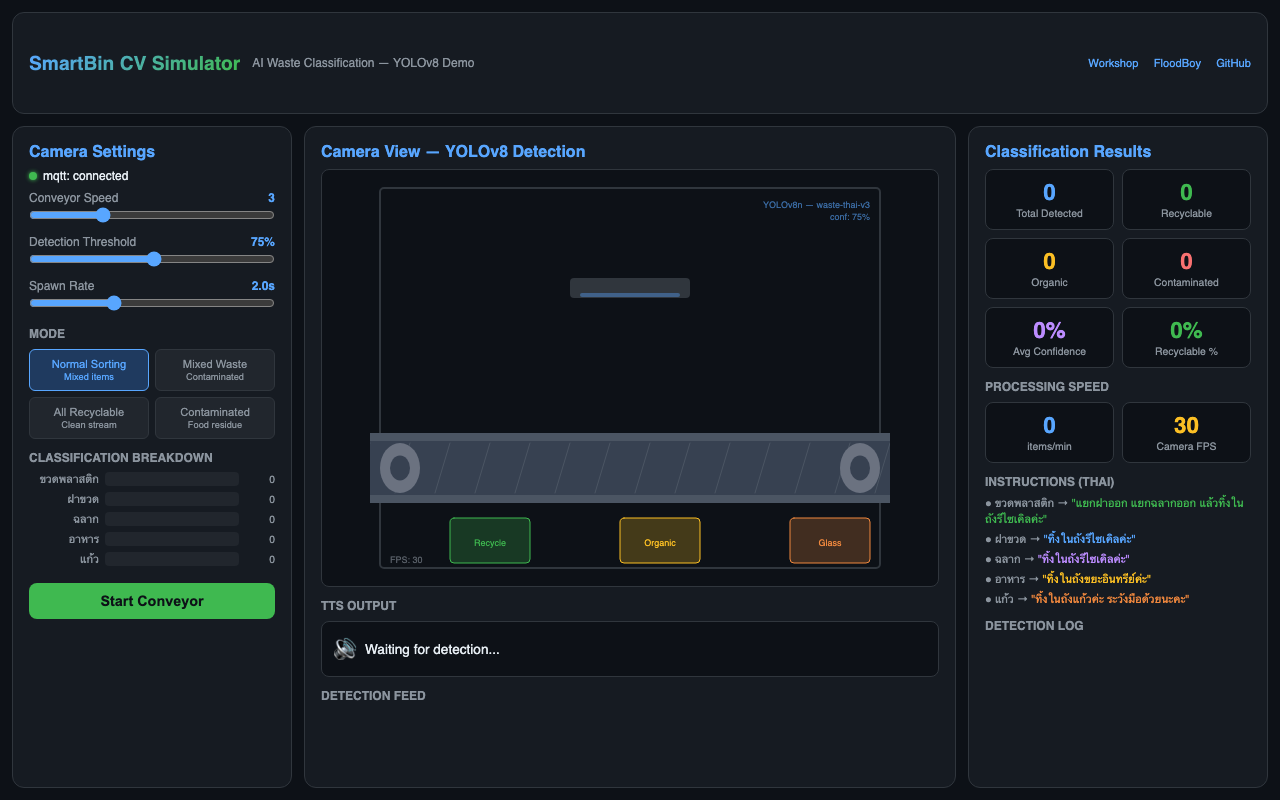This screenshot has width=1280, height=800.
Task: Select Mixed Waste mode
Action: tap(215, 370)
